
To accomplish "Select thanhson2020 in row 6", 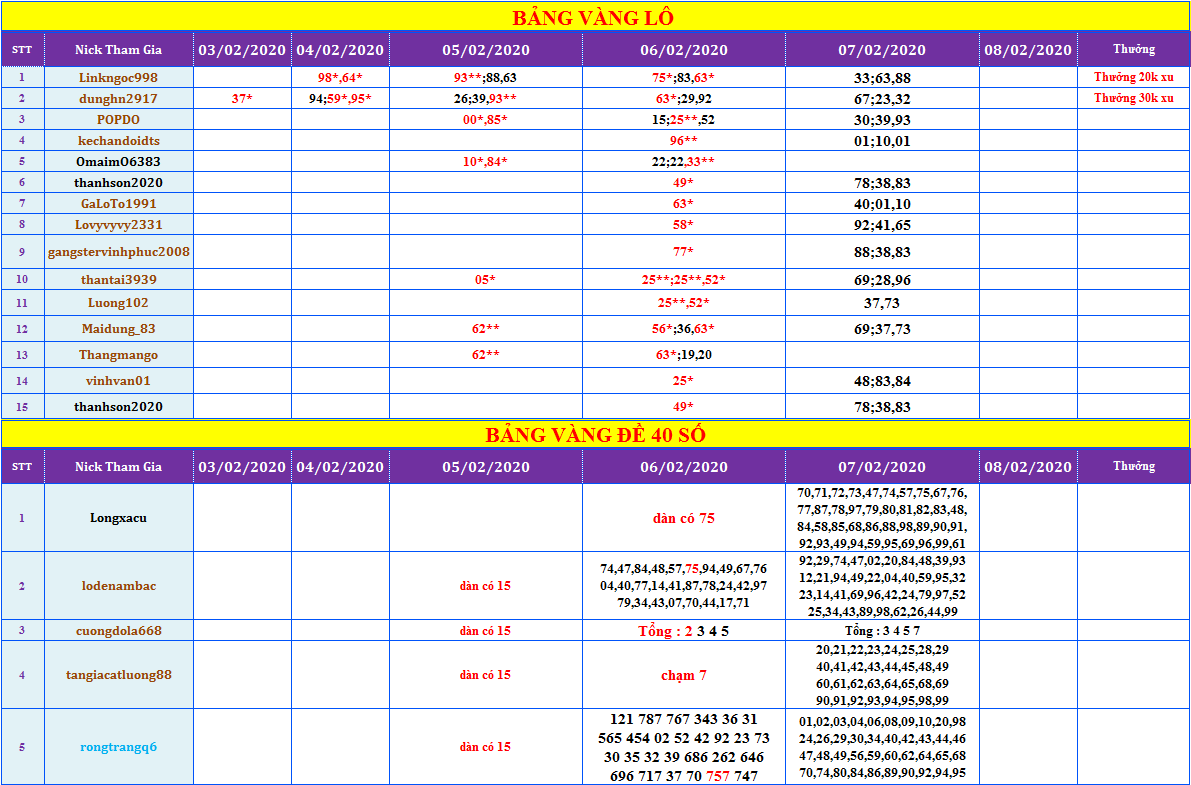I will (118, 182).
